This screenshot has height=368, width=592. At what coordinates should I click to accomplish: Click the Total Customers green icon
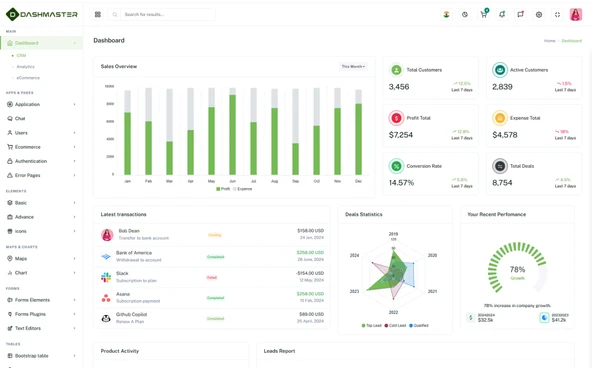click(x=396, y=70)
